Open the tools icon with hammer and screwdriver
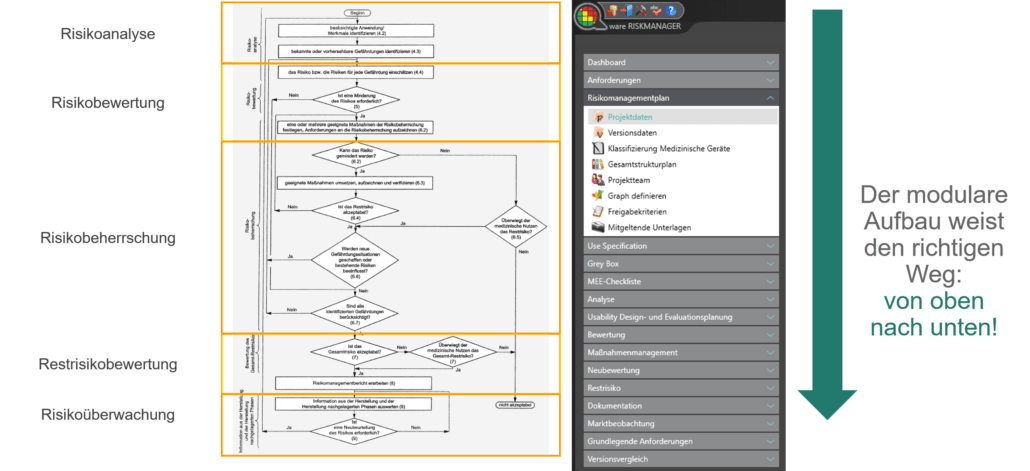Viewport: 1030px width, 471px height. click(x=641, y=11)
